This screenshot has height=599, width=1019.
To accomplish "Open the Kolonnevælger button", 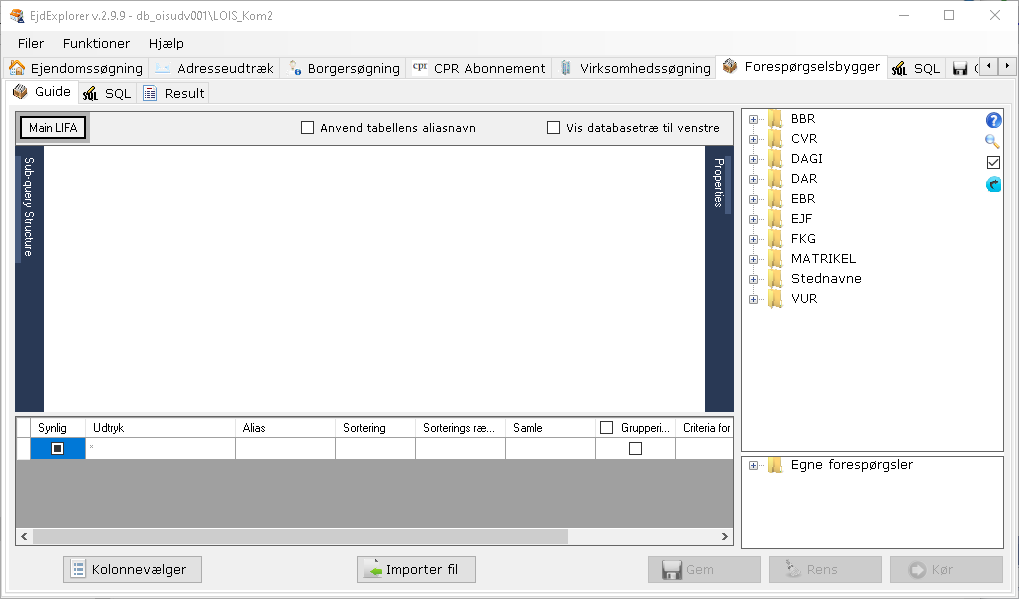I will pyautogui.click(x=132, y=570).
